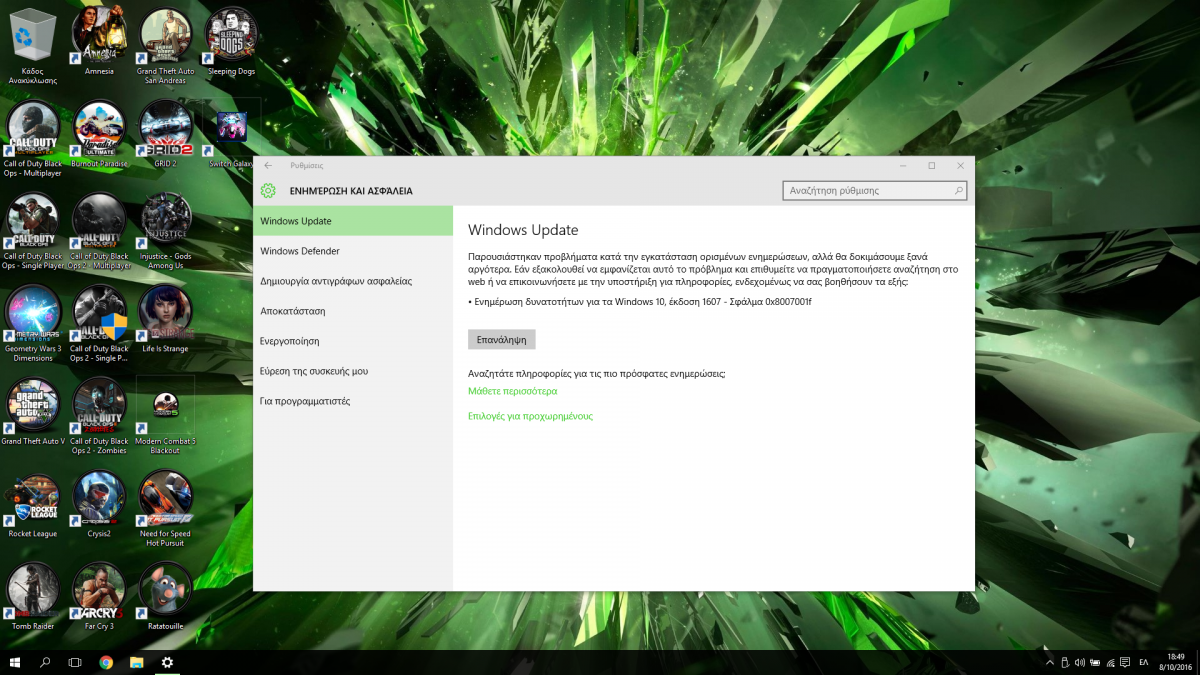1200x675 pixels.
Task: Open Task View on the taskbar
Action: (x=75, y=662)
